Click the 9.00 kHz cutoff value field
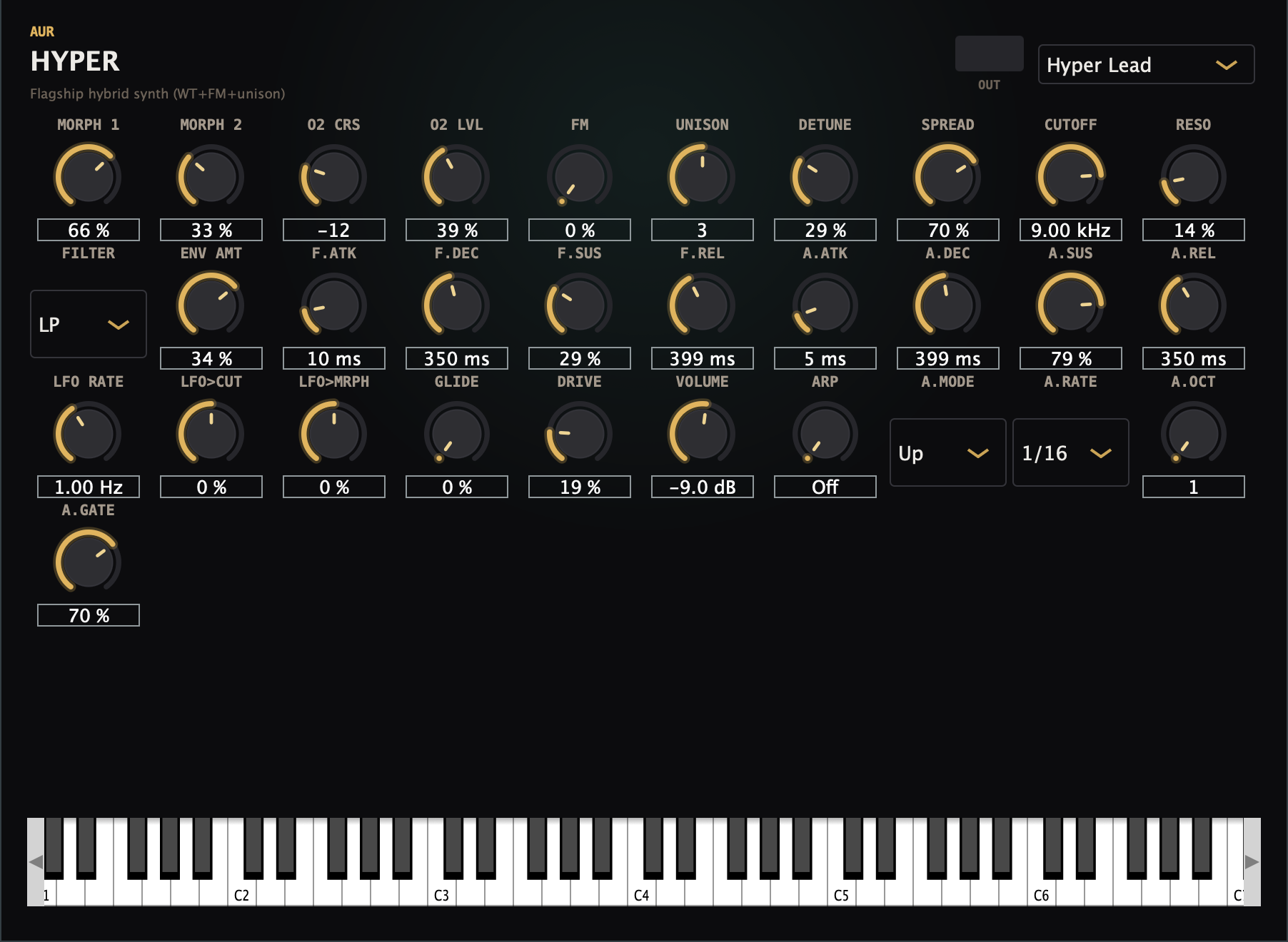This screenshot has height=942, width=1288. (x=1070, y=230)
